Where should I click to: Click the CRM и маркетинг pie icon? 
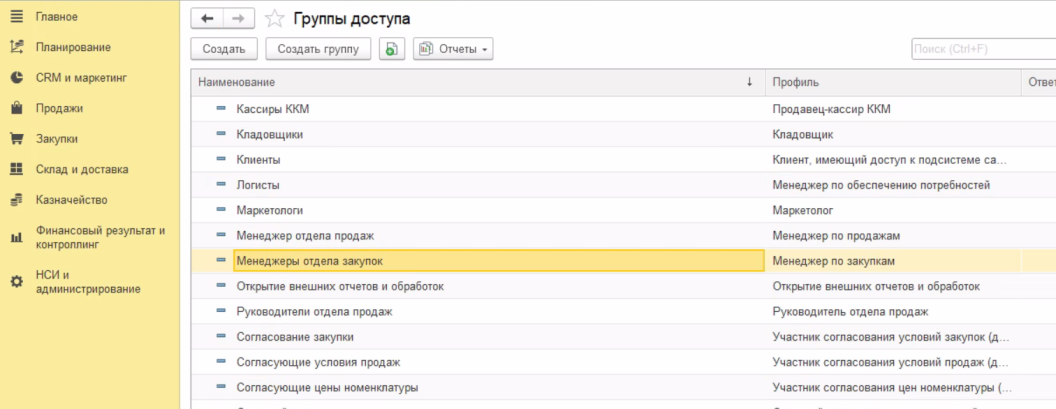(16, 77)
